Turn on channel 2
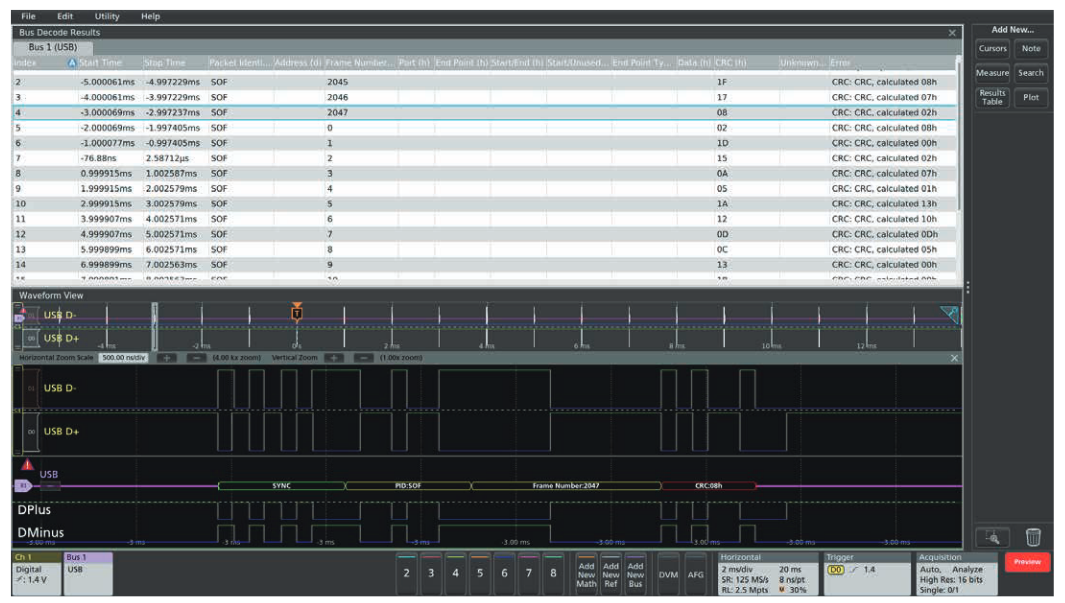Image resolution: width=1065 pixels, height=603 pixels. pos(406,573)
